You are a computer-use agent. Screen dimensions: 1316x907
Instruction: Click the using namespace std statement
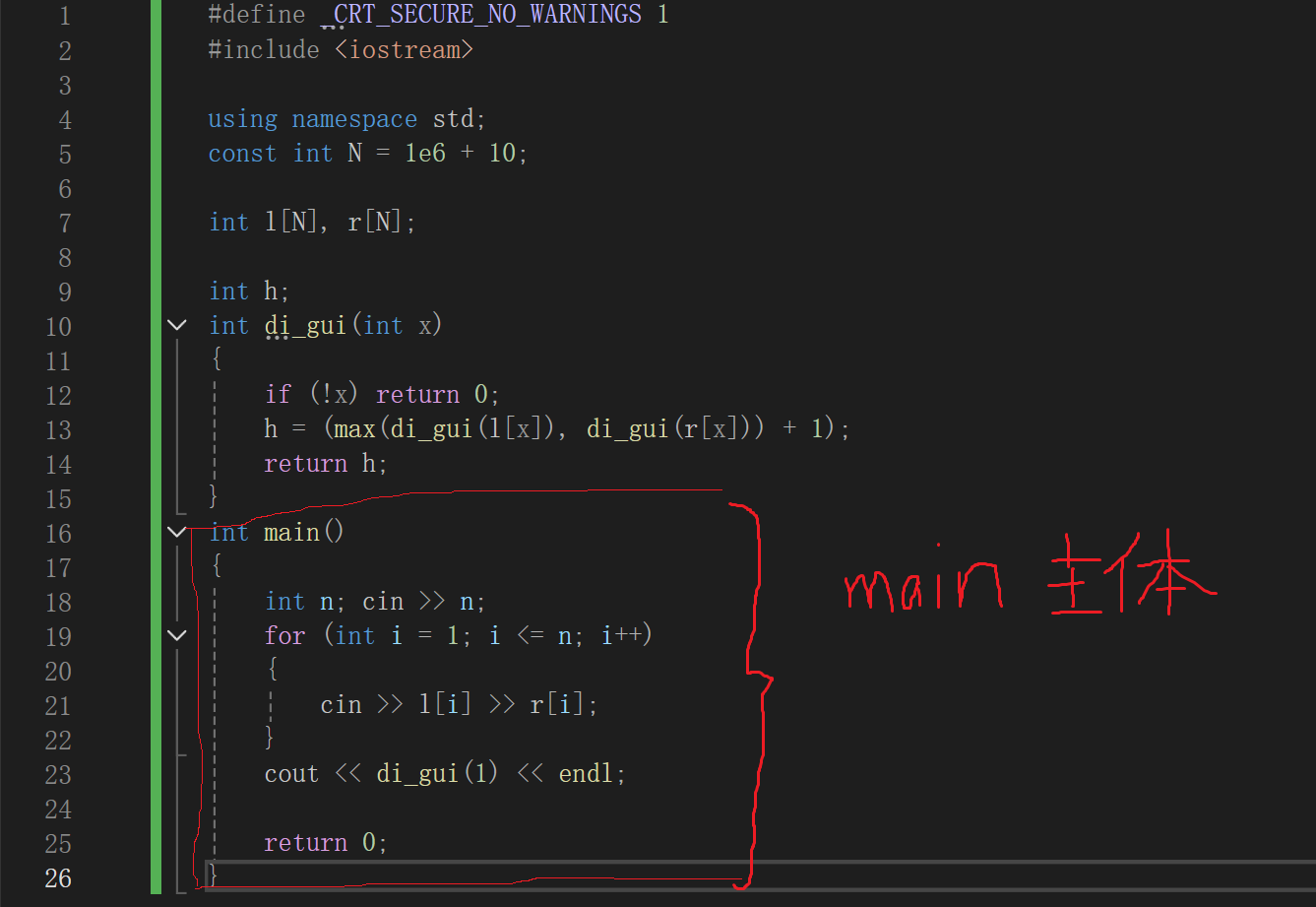pyautogui.click(x=345, y=118)
